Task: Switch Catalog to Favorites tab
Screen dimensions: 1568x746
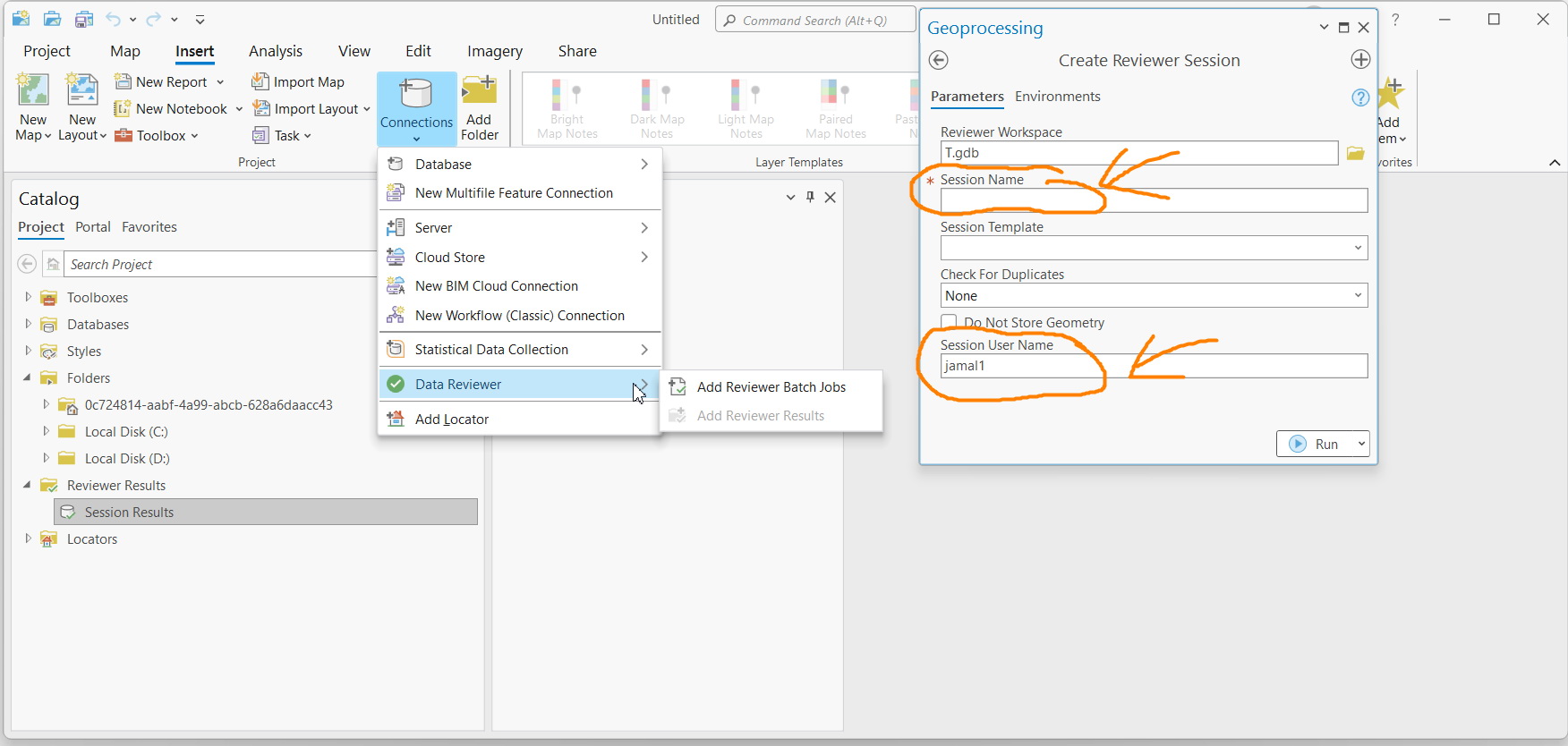Action: tap(149, 226)
